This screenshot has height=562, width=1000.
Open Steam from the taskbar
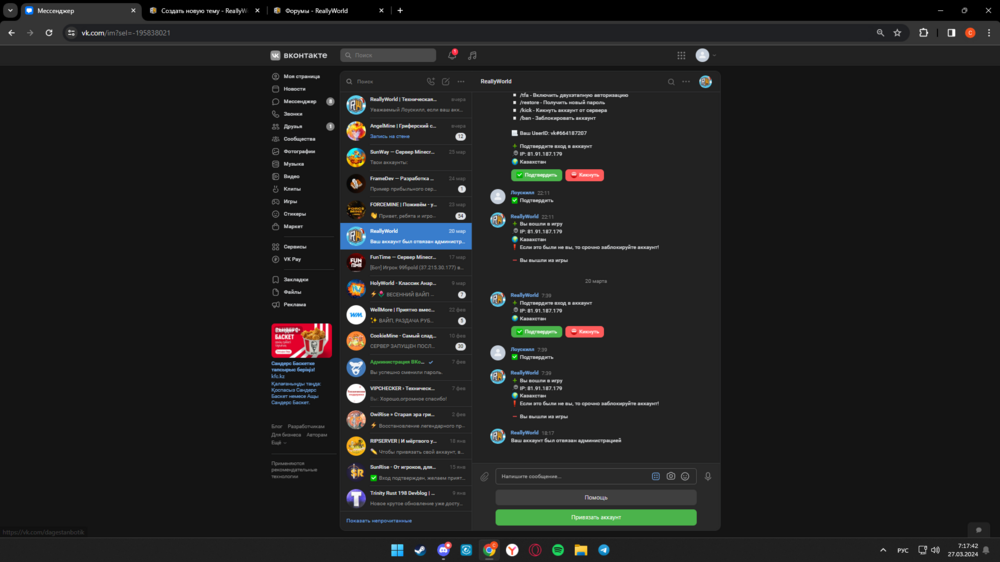click(x=420, y=550)
